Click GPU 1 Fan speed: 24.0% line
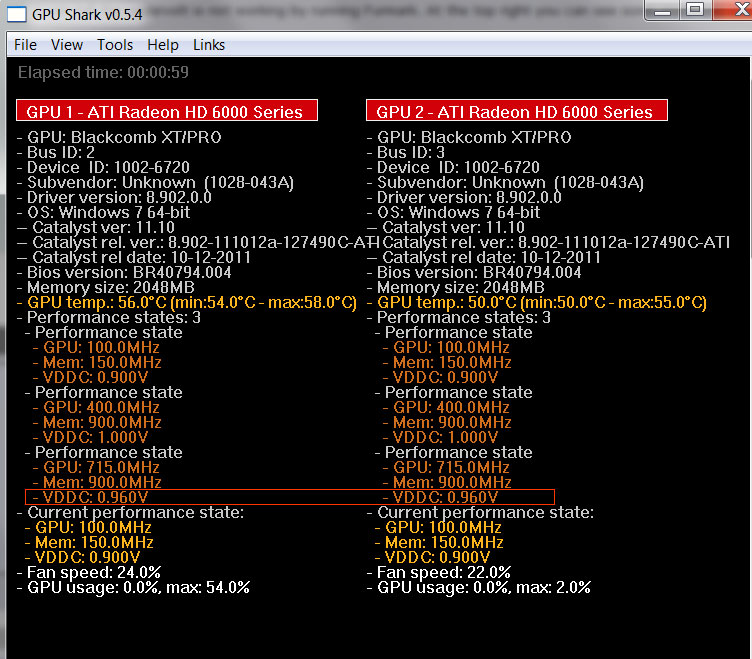Image resolution: width=752 pixels, height=659 pixels. tap(89, 572)
